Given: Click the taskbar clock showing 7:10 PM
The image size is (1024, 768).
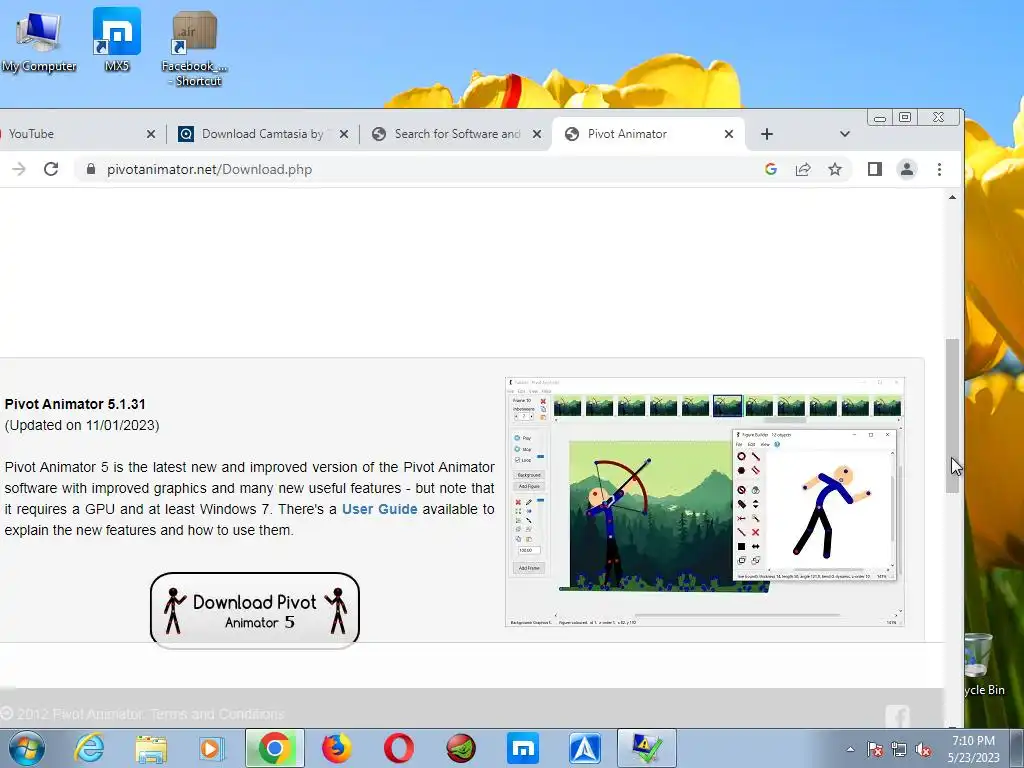Looking at the screenshot, I should (x=974, y=749).
